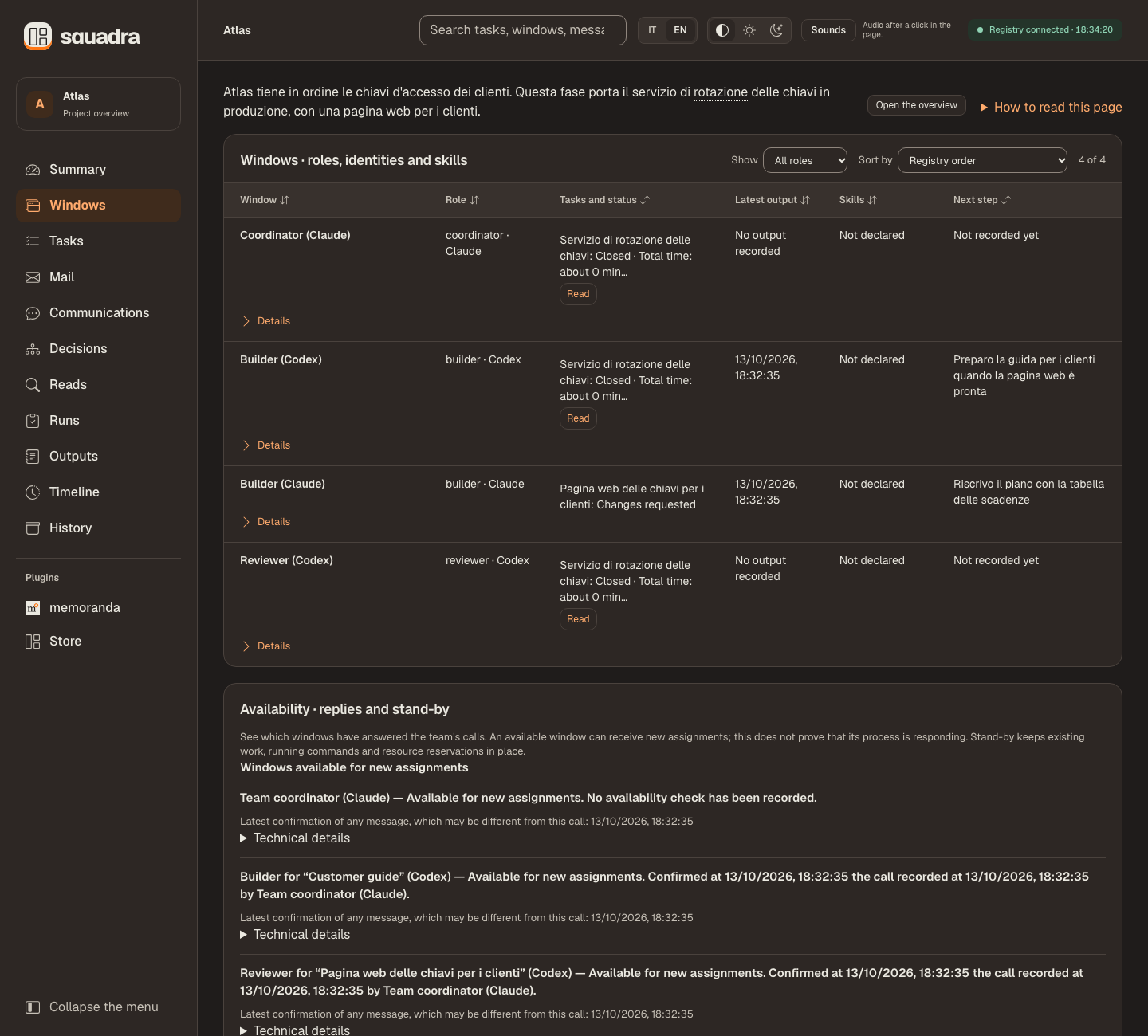Click Read in the Coordinator (Claude) row
Viewport: 1148px width, 1036px height.
(578, 294)
